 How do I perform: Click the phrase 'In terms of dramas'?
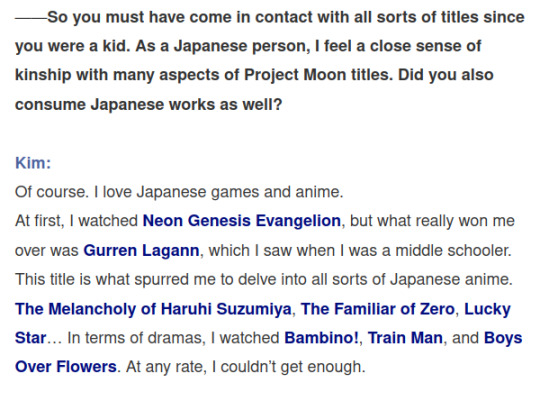click(136, 338)
